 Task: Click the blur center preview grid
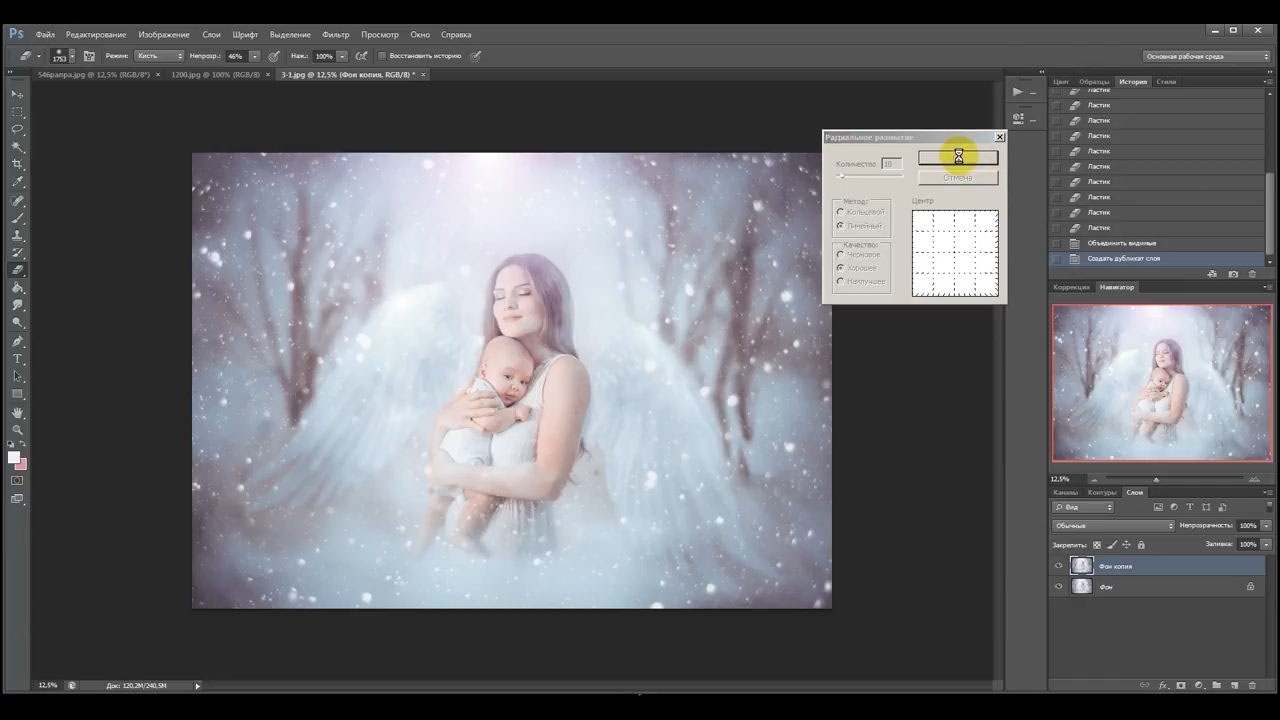coord(955,253)
